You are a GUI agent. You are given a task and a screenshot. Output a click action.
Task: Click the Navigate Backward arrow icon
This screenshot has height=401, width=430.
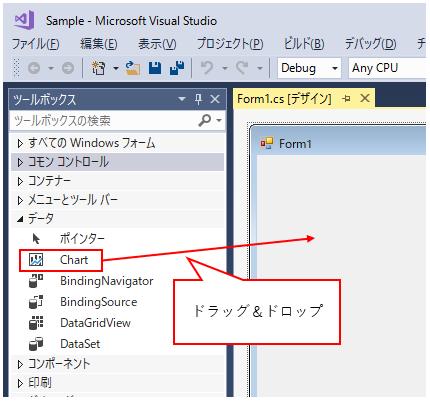[x=34, y=68]
